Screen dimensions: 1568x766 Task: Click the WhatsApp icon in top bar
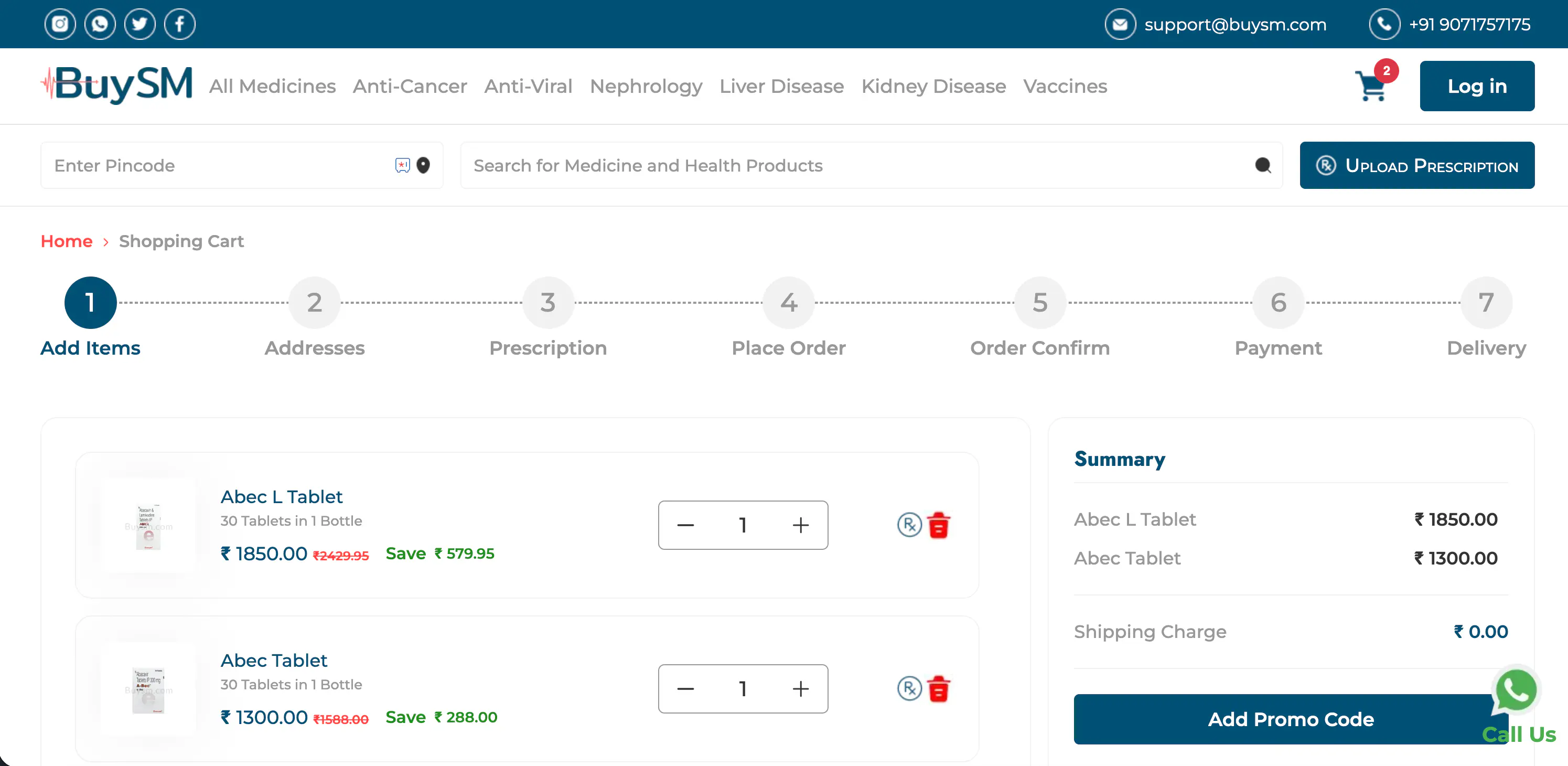pos(100,24)
